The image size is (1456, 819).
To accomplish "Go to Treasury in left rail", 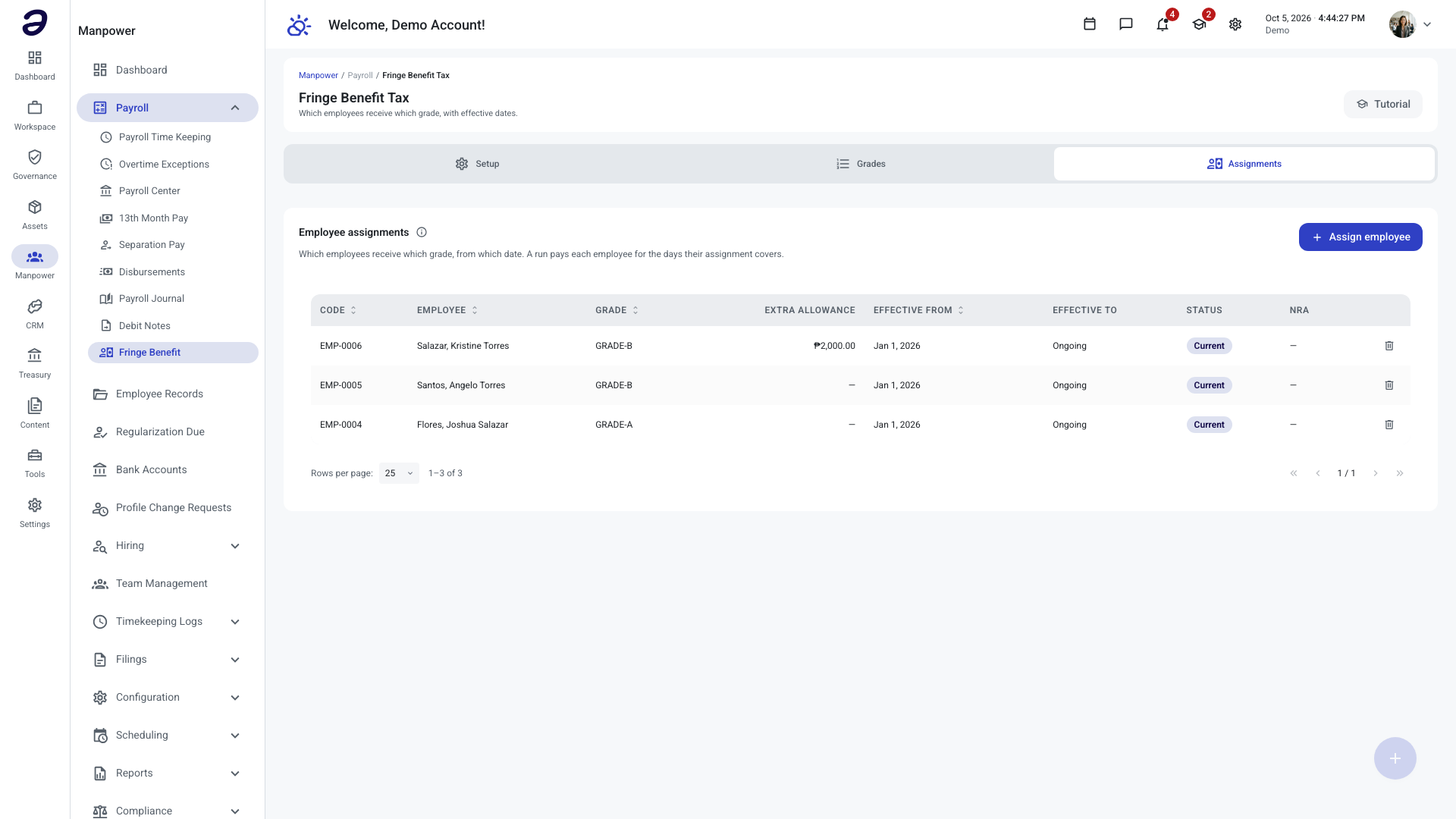I will 35,363.
